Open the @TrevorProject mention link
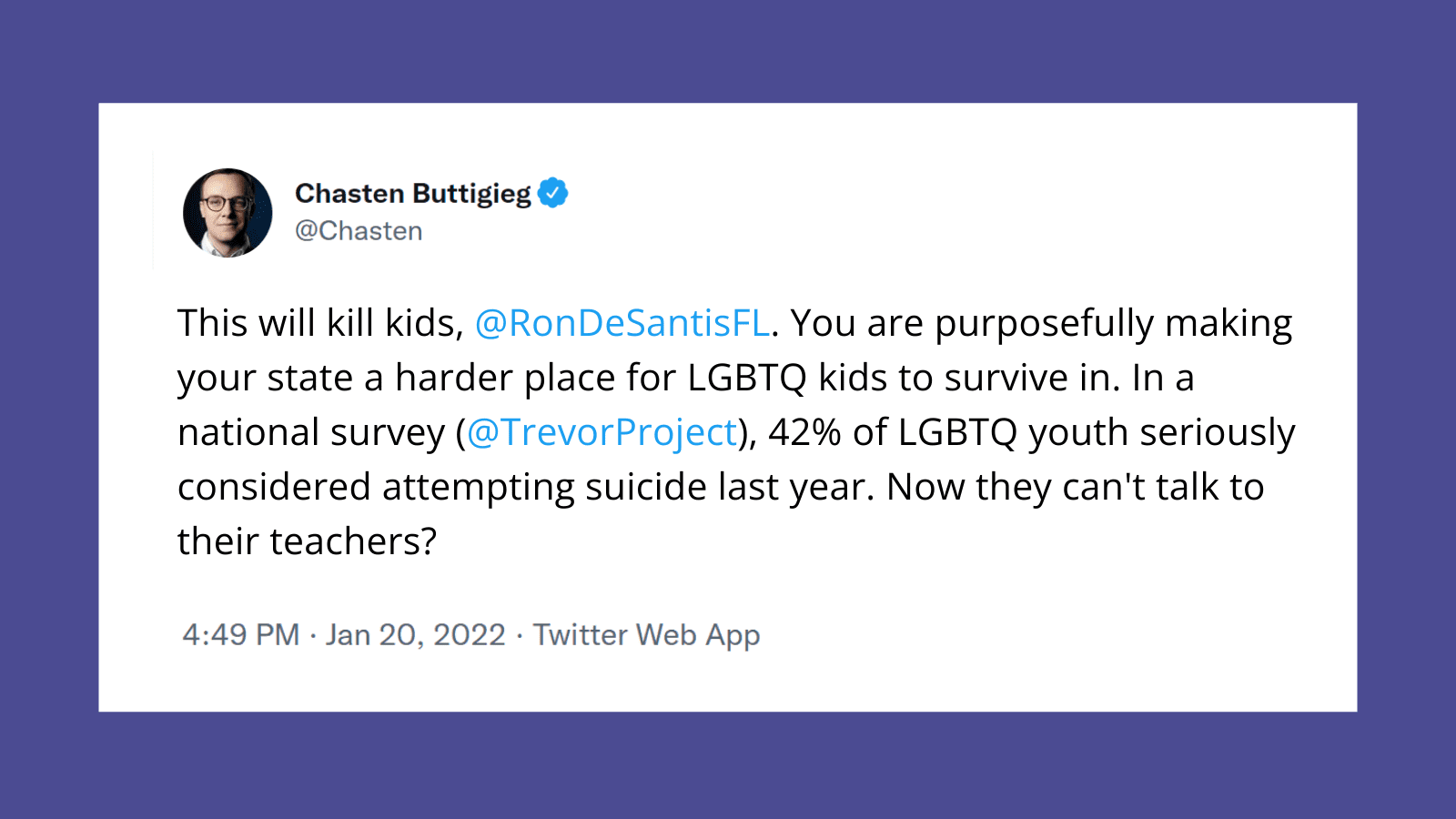Viewport: 1456px width, 819px height. tap(602, 432)
